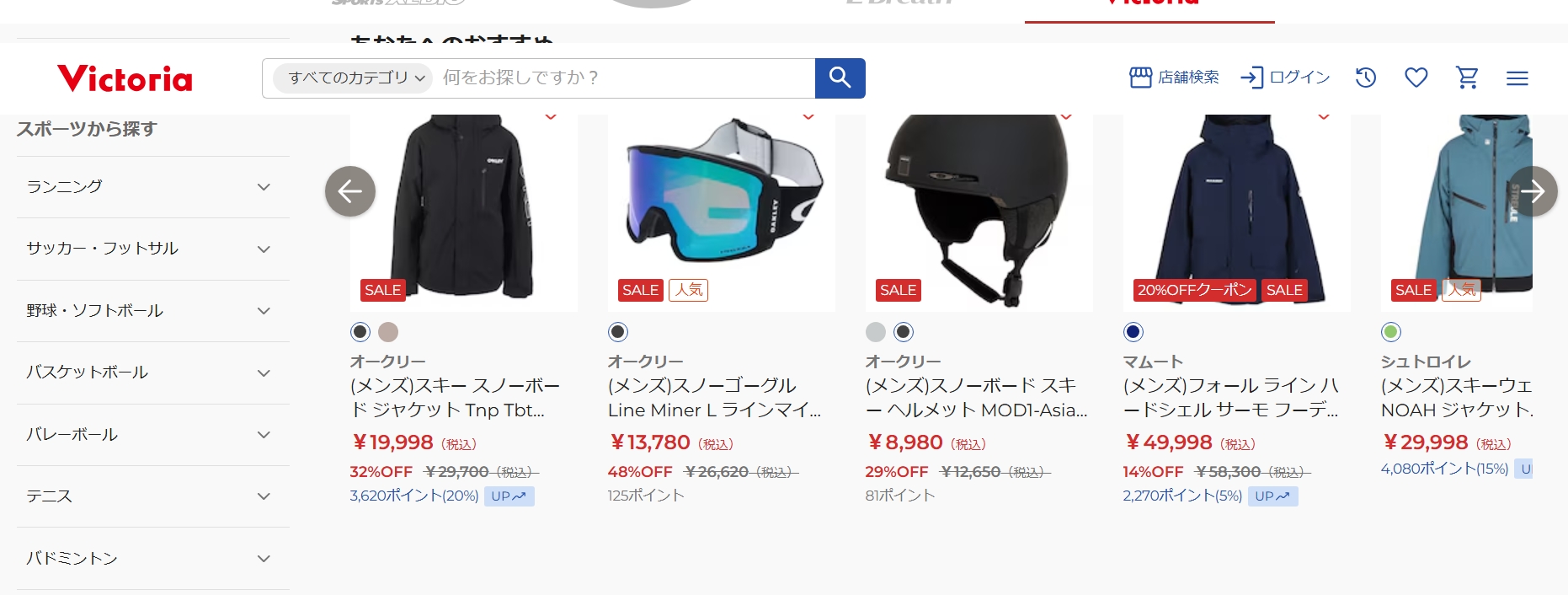
Task: Click the blue search magnifier button
Action: tap(840, 78)
